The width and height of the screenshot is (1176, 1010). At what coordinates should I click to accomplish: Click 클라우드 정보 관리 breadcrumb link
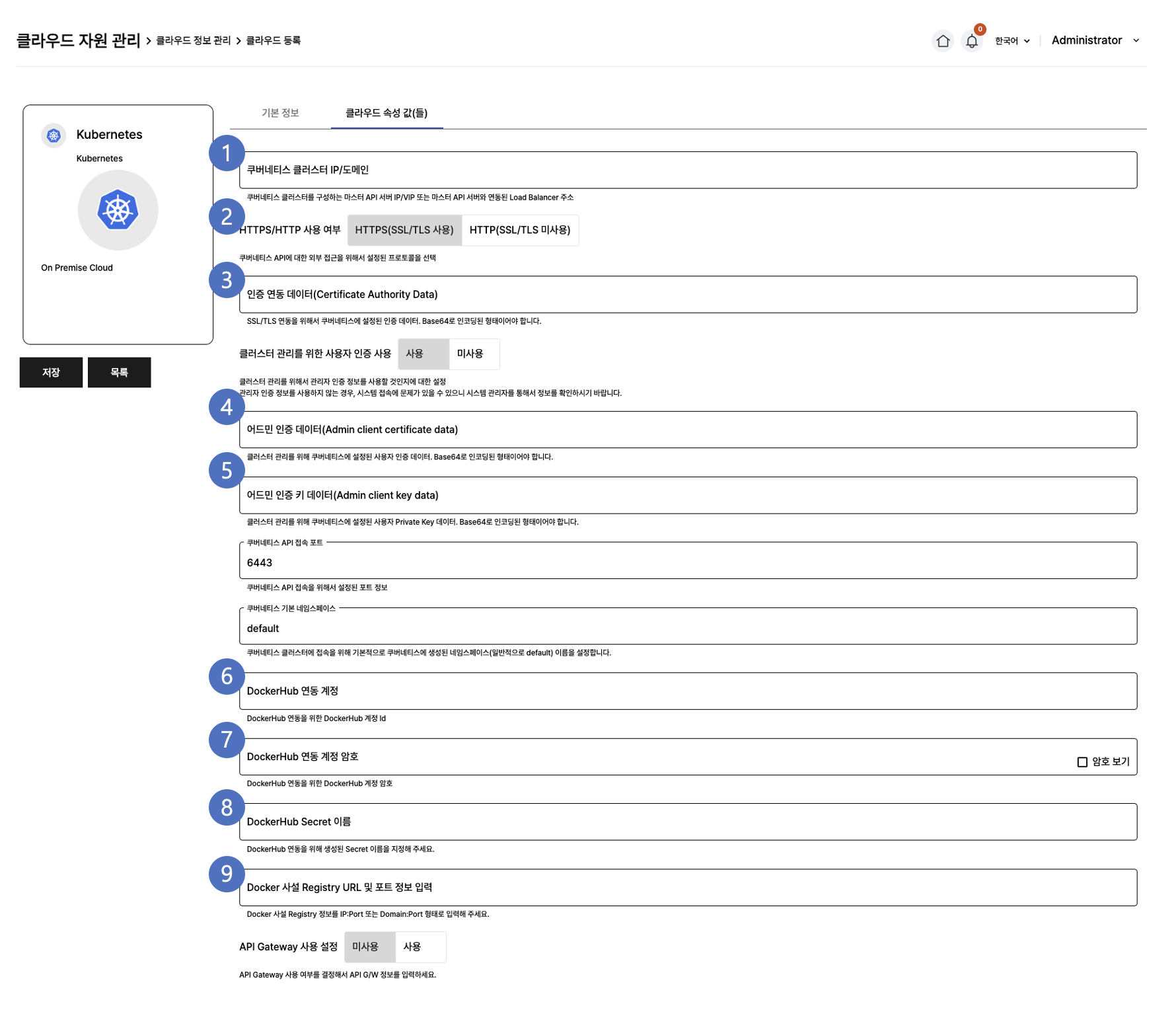pos(193,41)
